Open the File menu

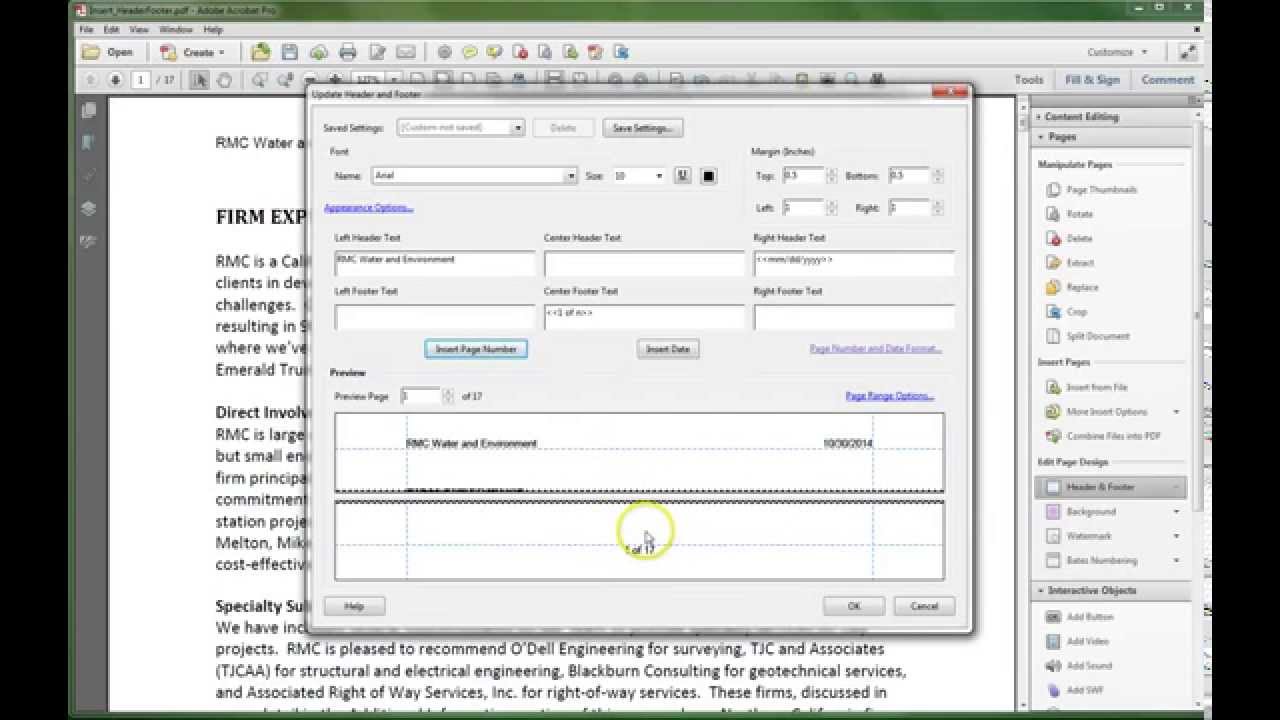(x=87, y=30)
